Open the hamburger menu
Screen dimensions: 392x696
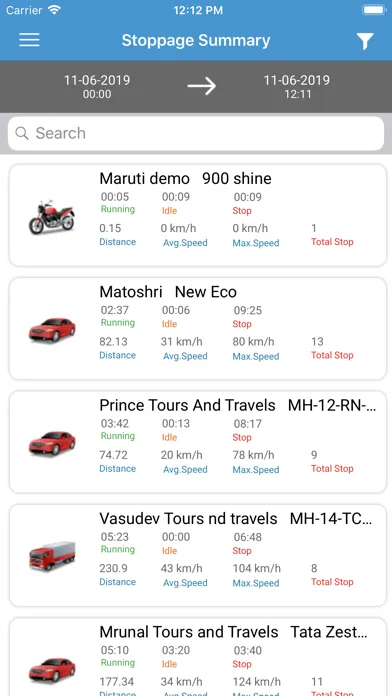[29, 40]
